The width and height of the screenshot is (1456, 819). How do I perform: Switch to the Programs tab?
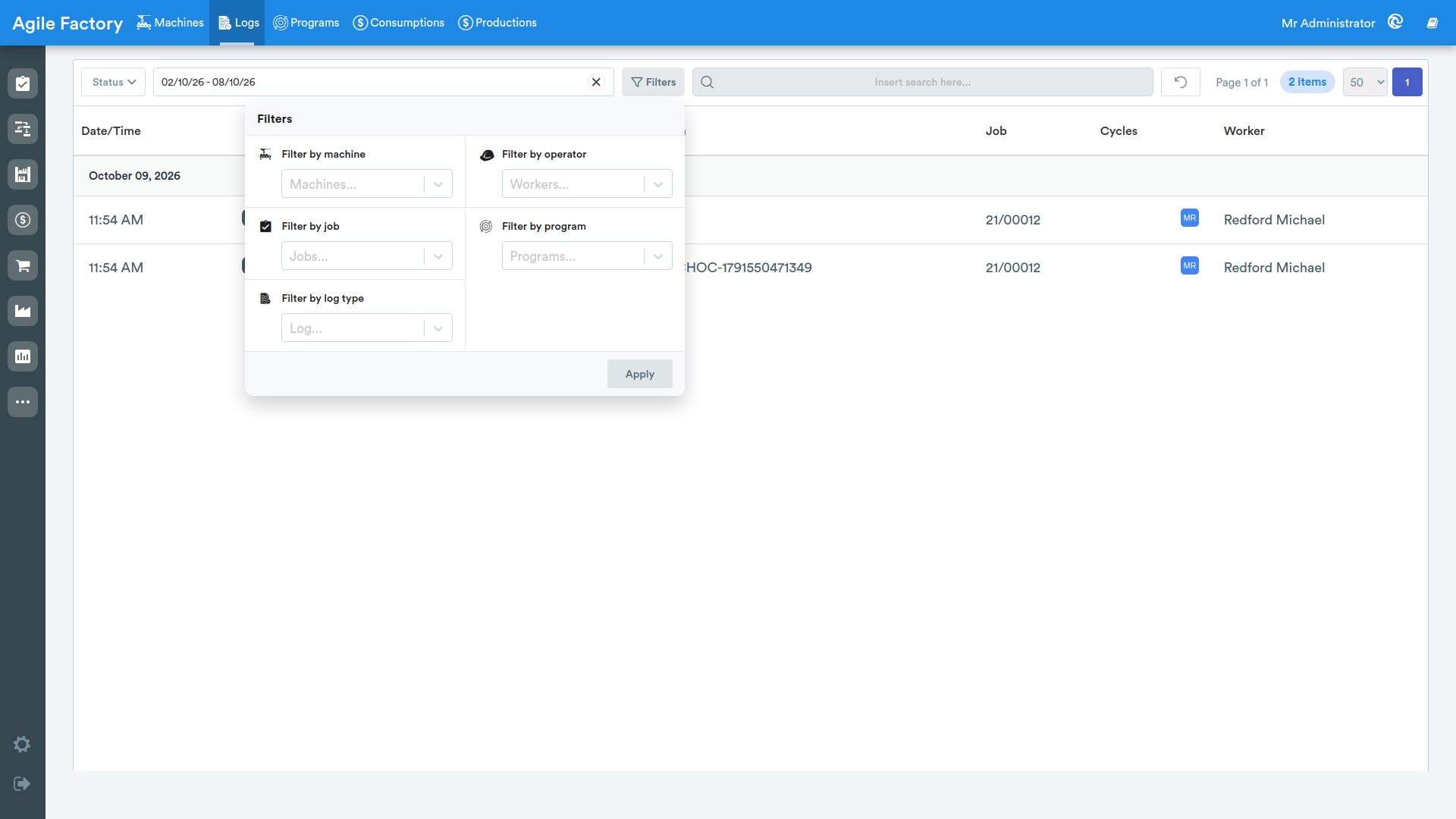[x=306, y=23]
